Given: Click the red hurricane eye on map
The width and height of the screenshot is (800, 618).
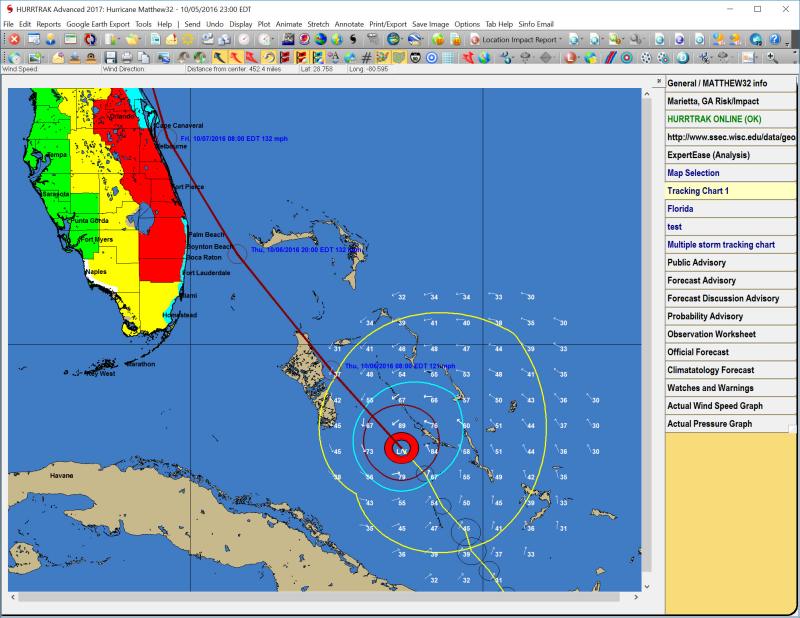Looking at the screenshot, I should [x=402, y=449].
